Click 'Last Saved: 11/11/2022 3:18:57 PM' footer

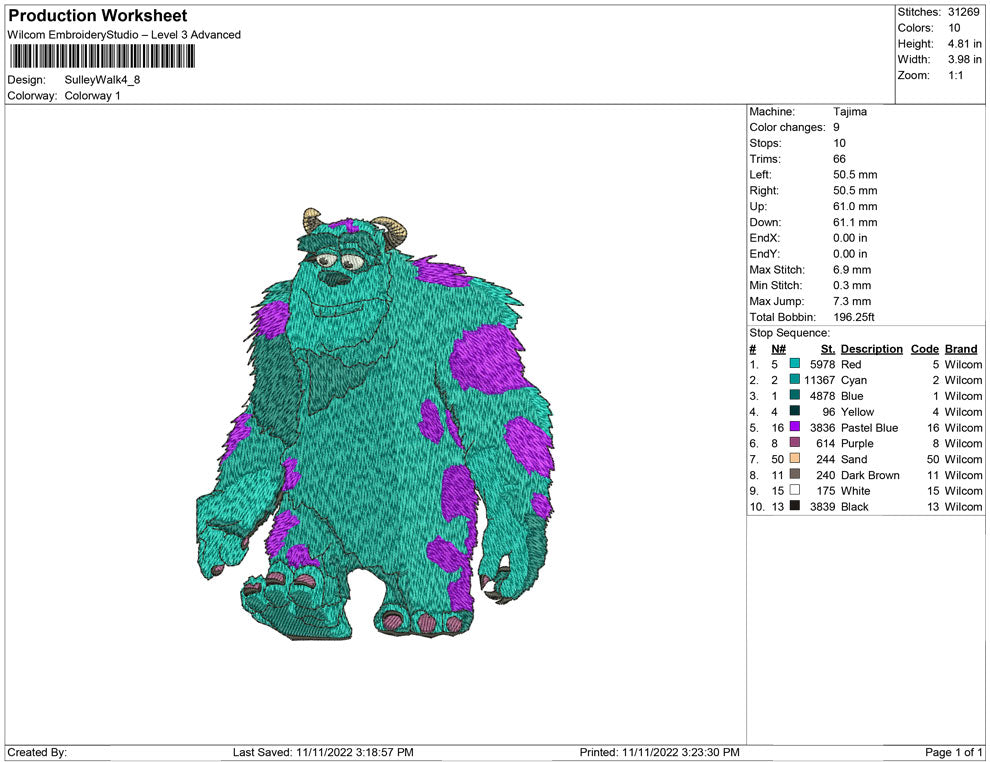tap(323, 752)
